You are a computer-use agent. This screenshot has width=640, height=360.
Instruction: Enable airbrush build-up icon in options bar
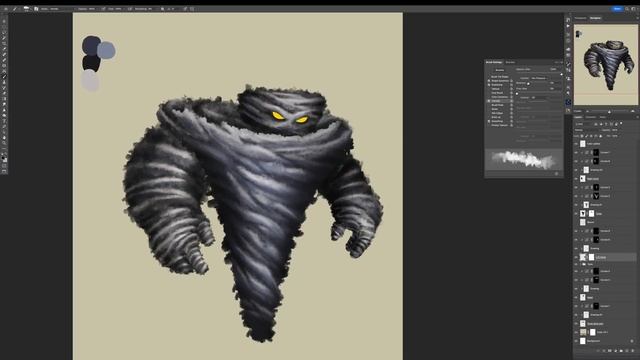[130, 9]
